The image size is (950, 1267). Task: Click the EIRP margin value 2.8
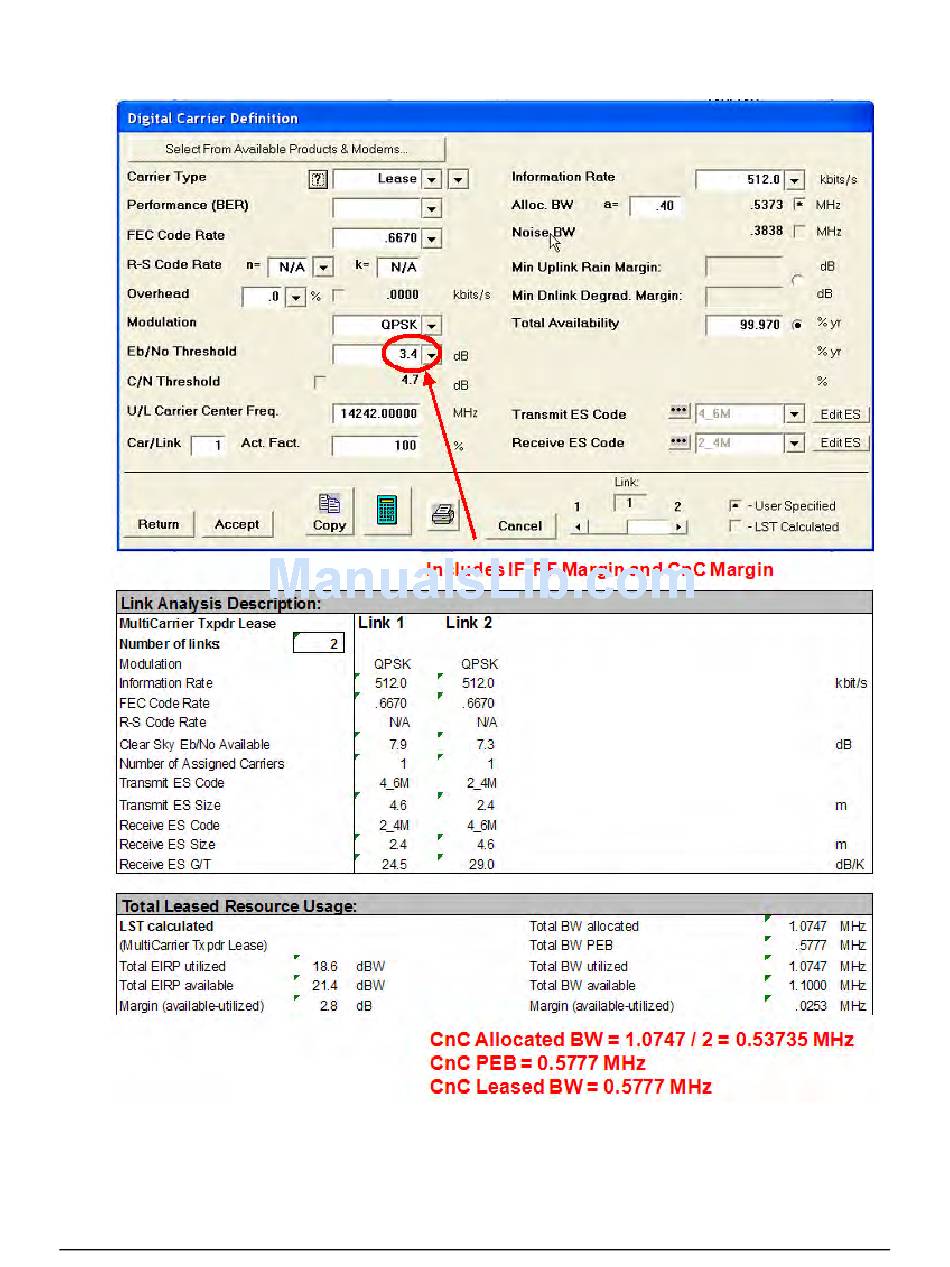click(328, 1006)
